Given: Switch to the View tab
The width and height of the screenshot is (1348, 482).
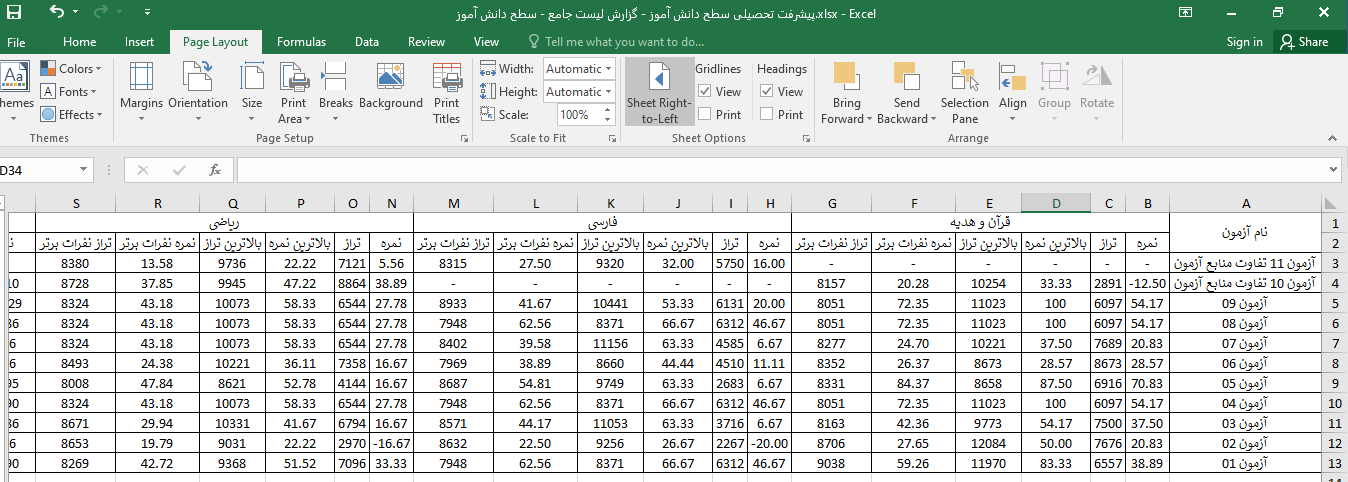Looking at the screenshot, I should click(x=486, y=42).
